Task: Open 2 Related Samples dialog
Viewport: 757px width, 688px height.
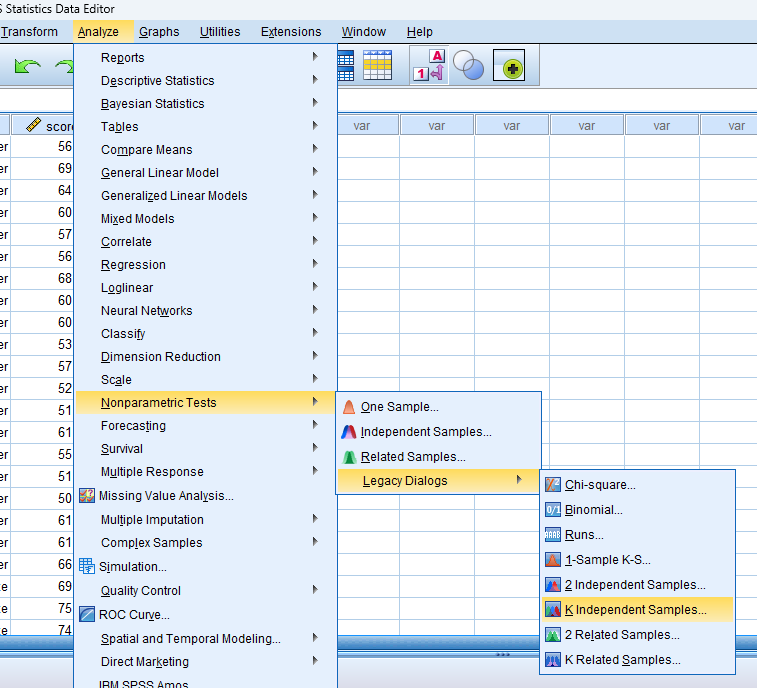Action: tap(621, 634)
